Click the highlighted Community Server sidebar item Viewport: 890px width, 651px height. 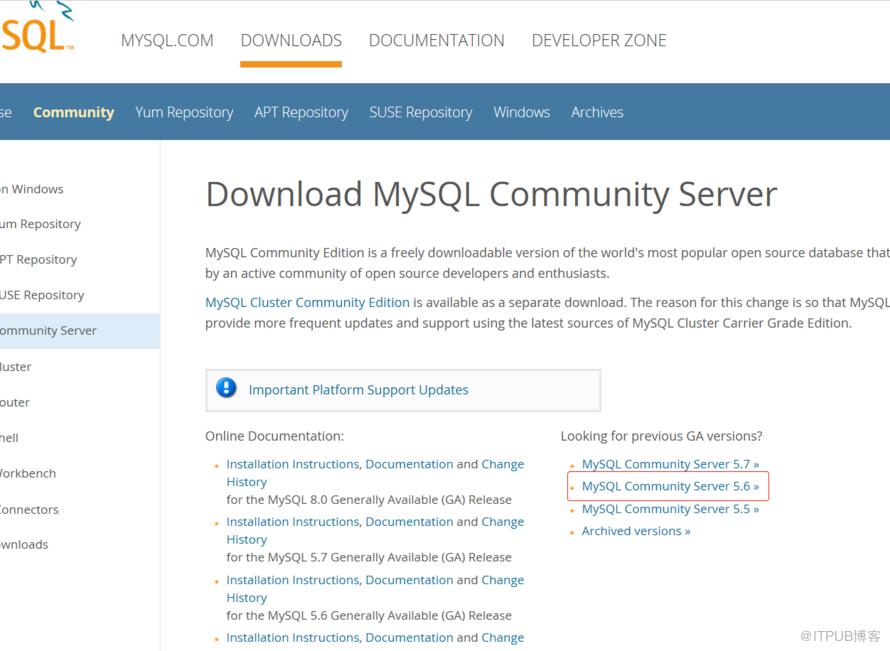79,331
